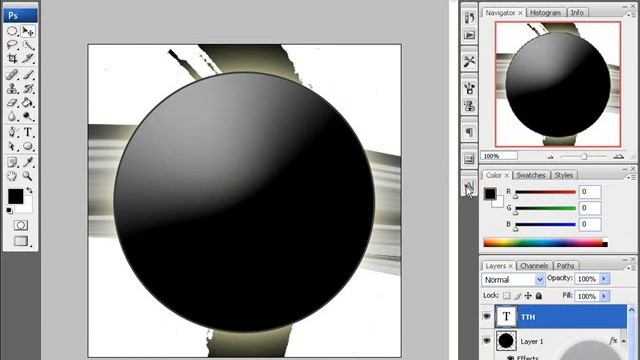
Task: Change the screen mode button
Action: 21,241
